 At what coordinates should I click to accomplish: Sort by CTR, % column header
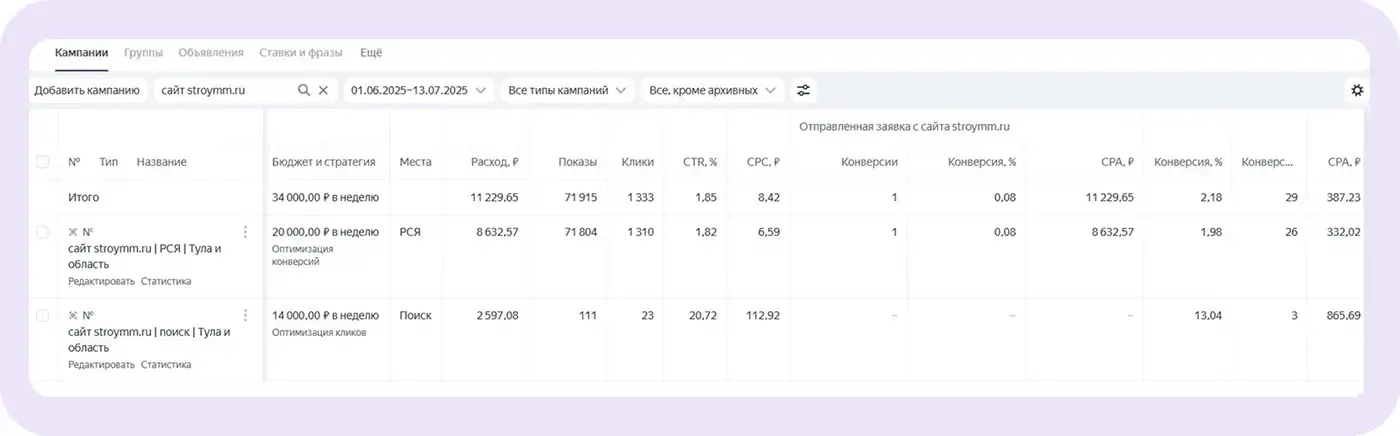click(700, 162)
